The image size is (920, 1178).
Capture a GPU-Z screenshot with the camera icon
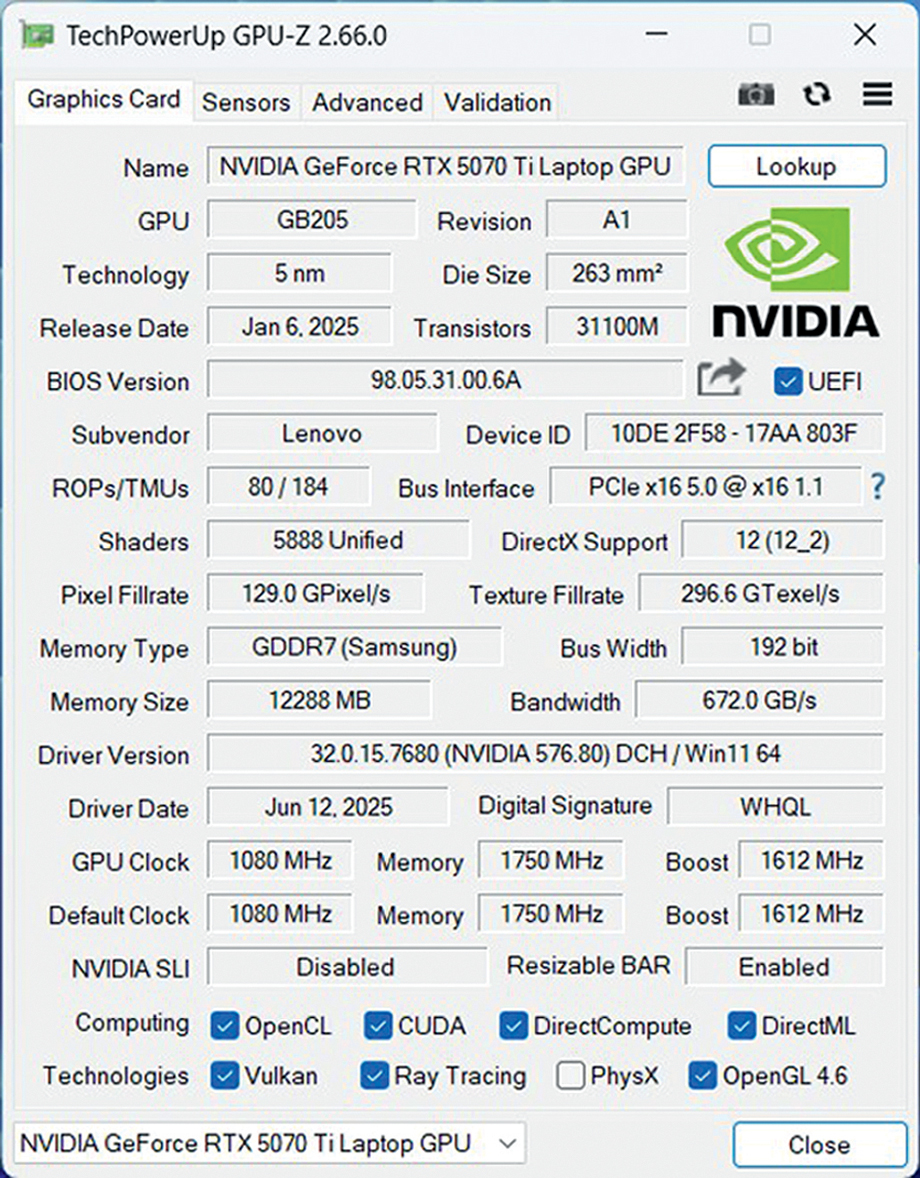click(756, 94)
